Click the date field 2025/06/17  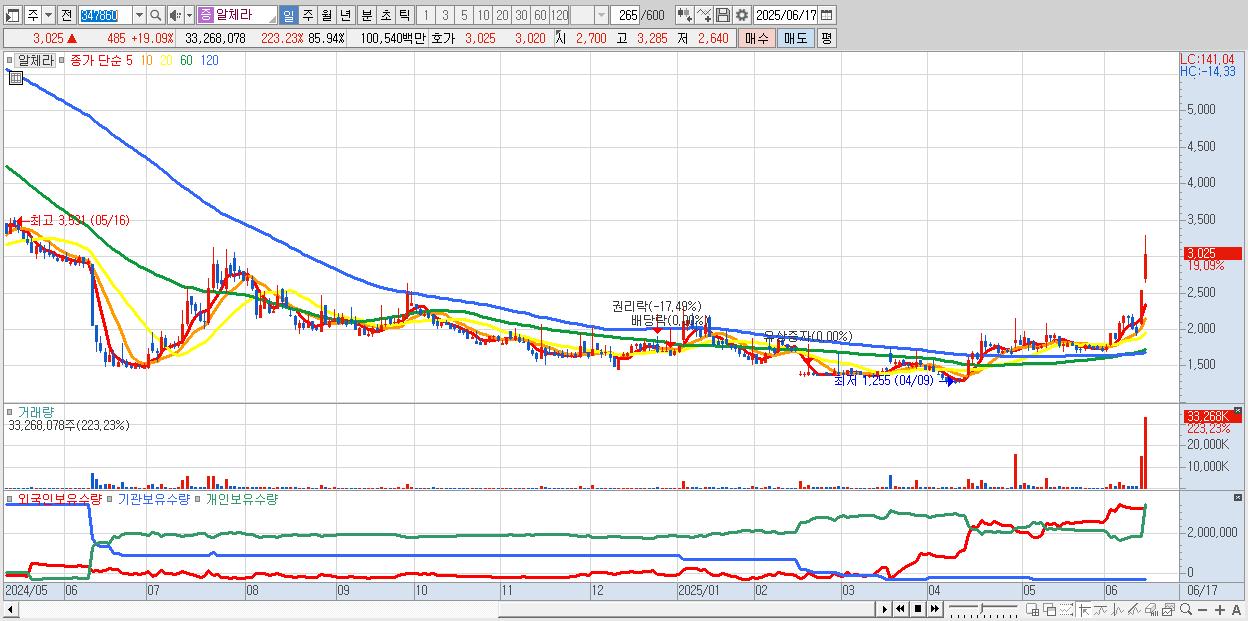point(786,15)
